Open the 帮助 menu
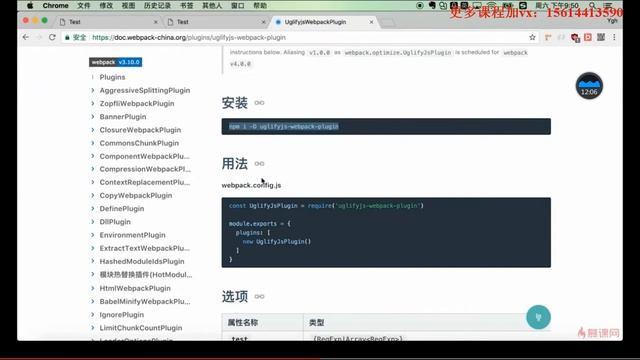The image size is (640, 360). 260,6
